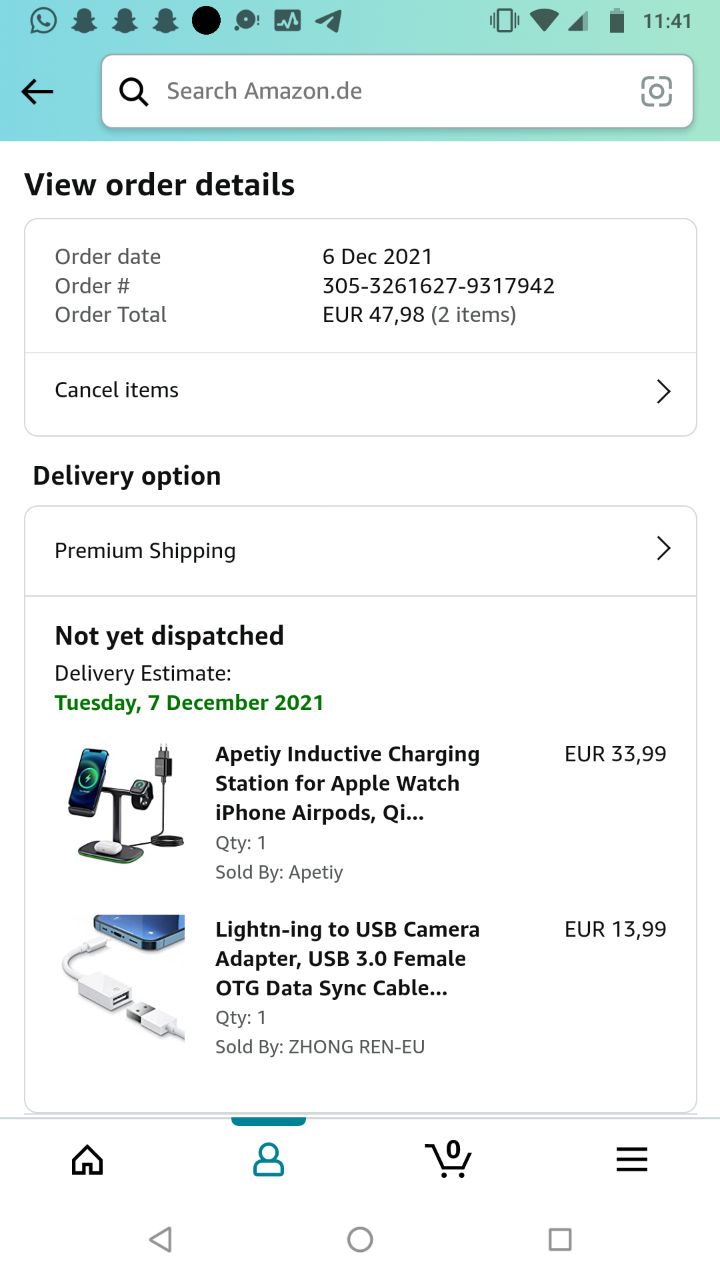Image resolution: width=720 pixels, height=1280 pixels.
Task: Open the Apetiy Inductive Charging Station link
Action: tap(347, 783)
